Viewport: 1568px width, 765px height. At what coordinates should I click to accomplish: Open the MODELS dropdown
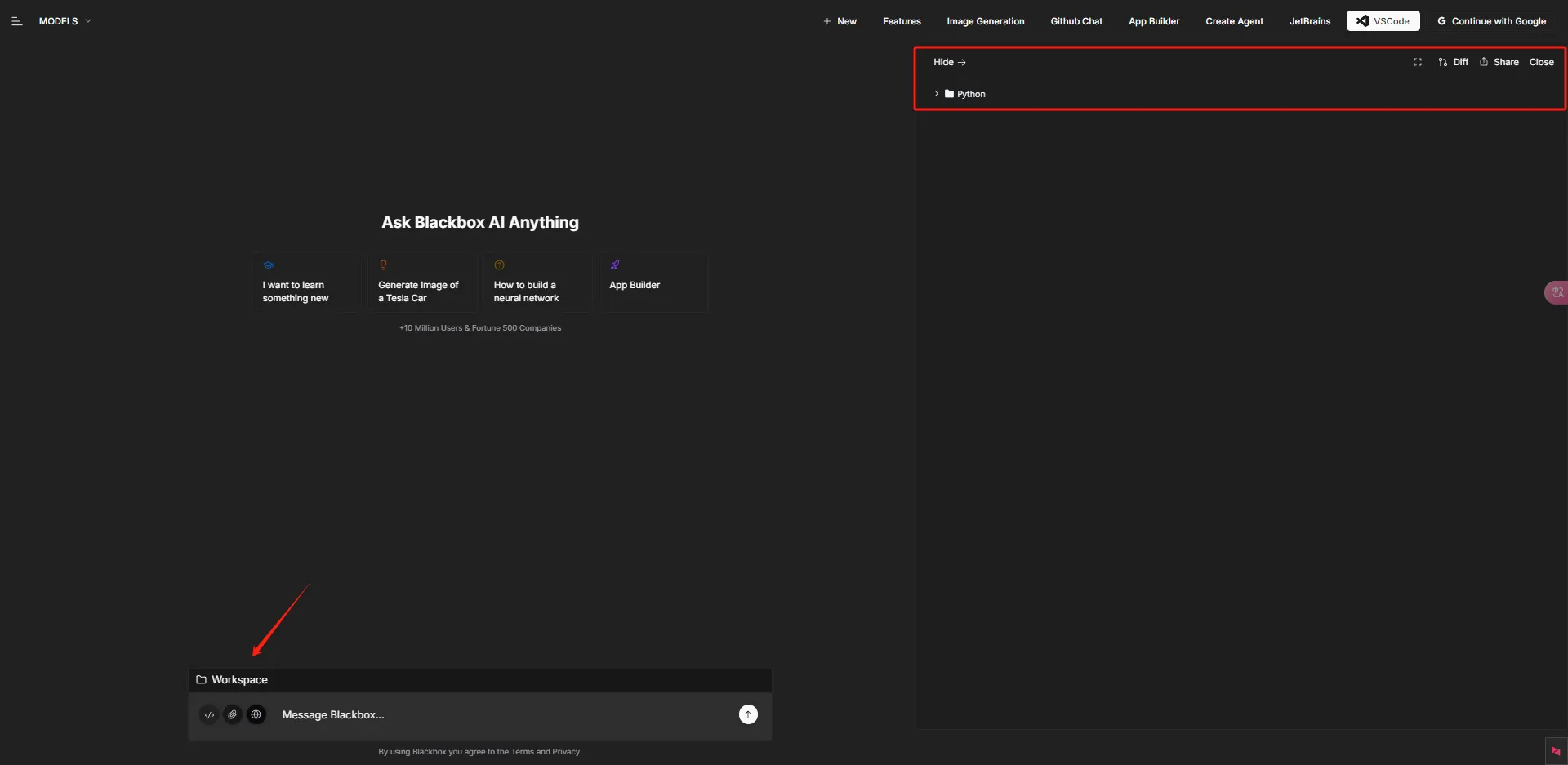pyautogui.click(x=65, y=21)
